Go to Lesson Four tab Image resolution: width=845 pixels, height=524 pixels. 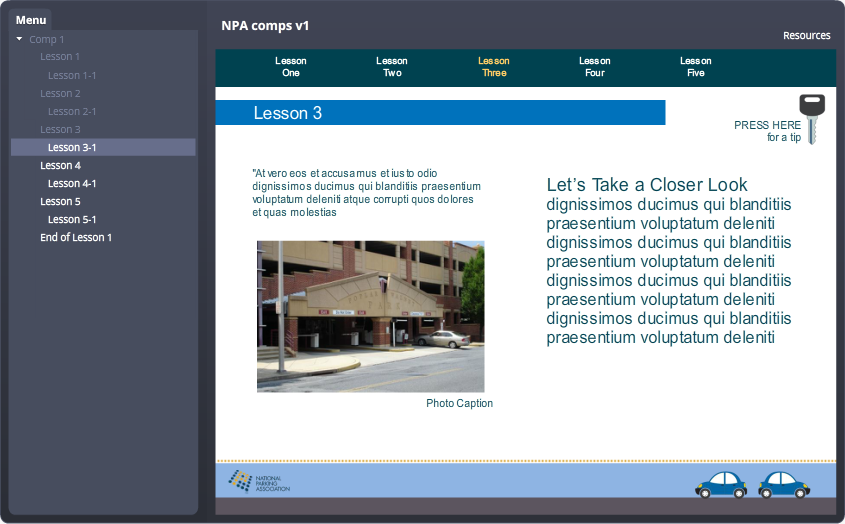(595, 67)
